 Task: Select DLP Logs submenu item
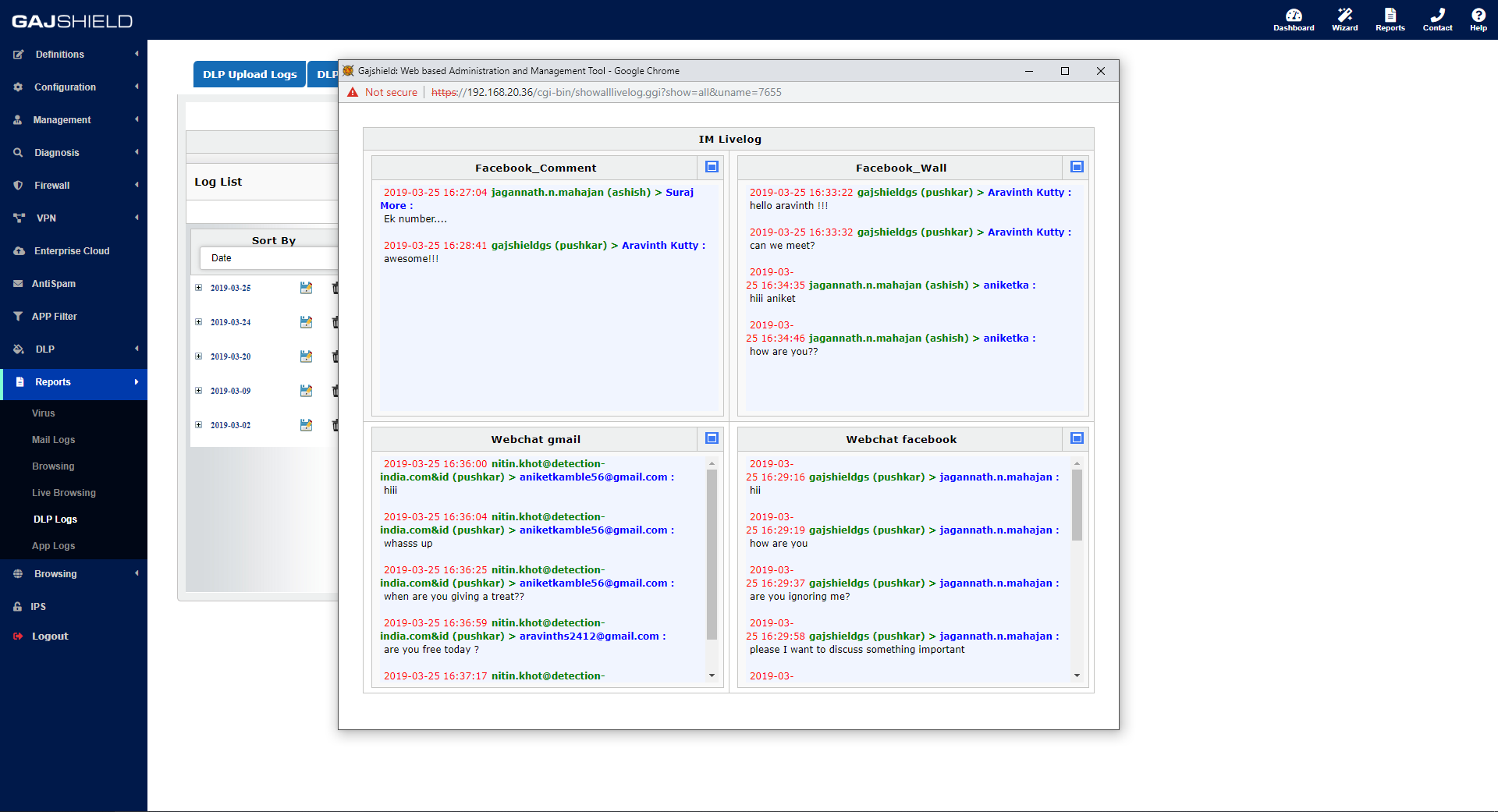point(55,519)
